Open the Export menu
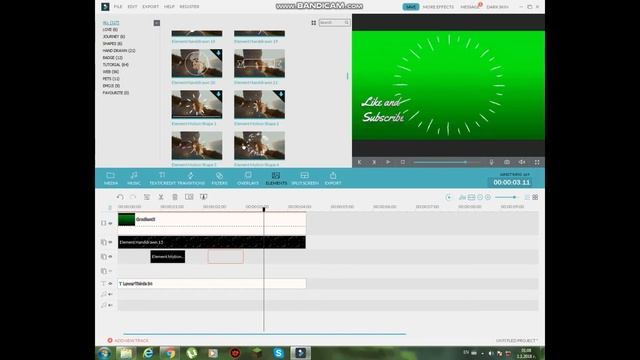640x360 pixels. tap(151, 7)
